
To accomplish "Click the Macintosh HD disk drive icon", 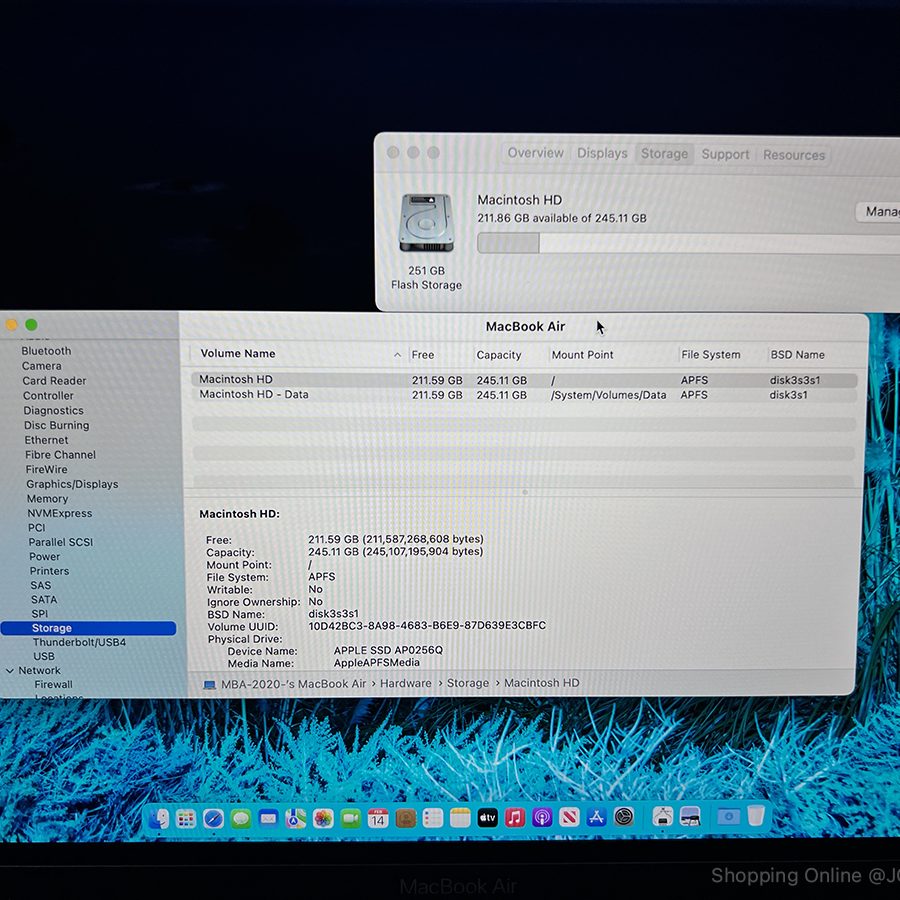I will [426, 223].
